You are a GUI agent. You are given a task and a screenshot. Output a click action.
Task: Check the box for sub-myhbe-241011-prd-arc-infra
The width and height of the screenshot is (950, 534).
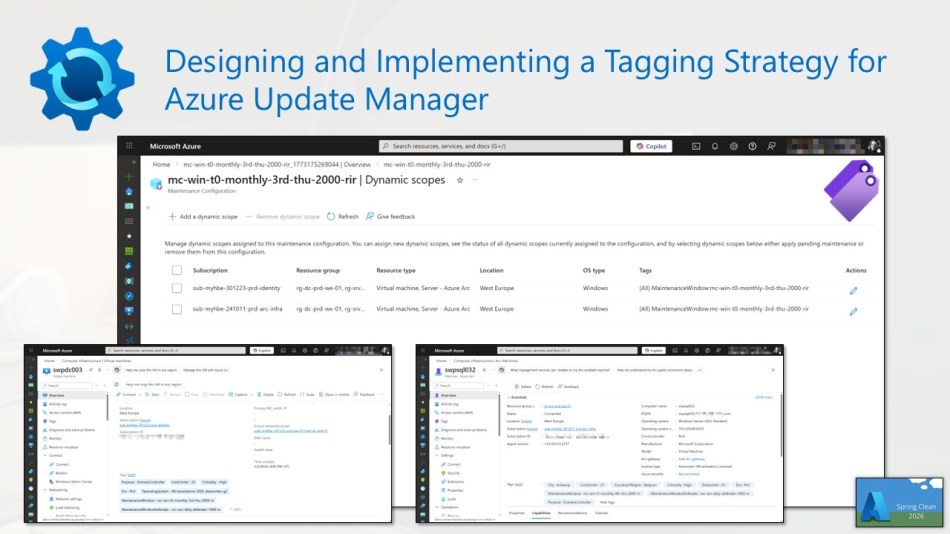(x=176, y=310)
